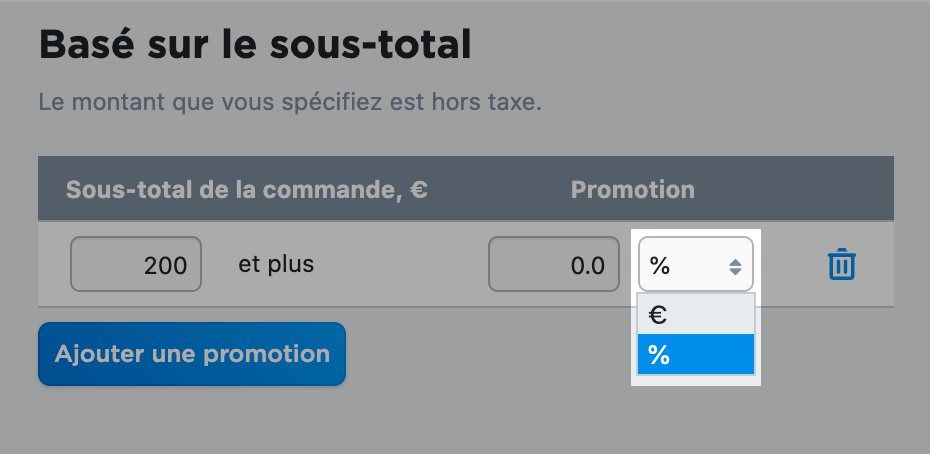Click the blue trash can in promotion row

841,264
